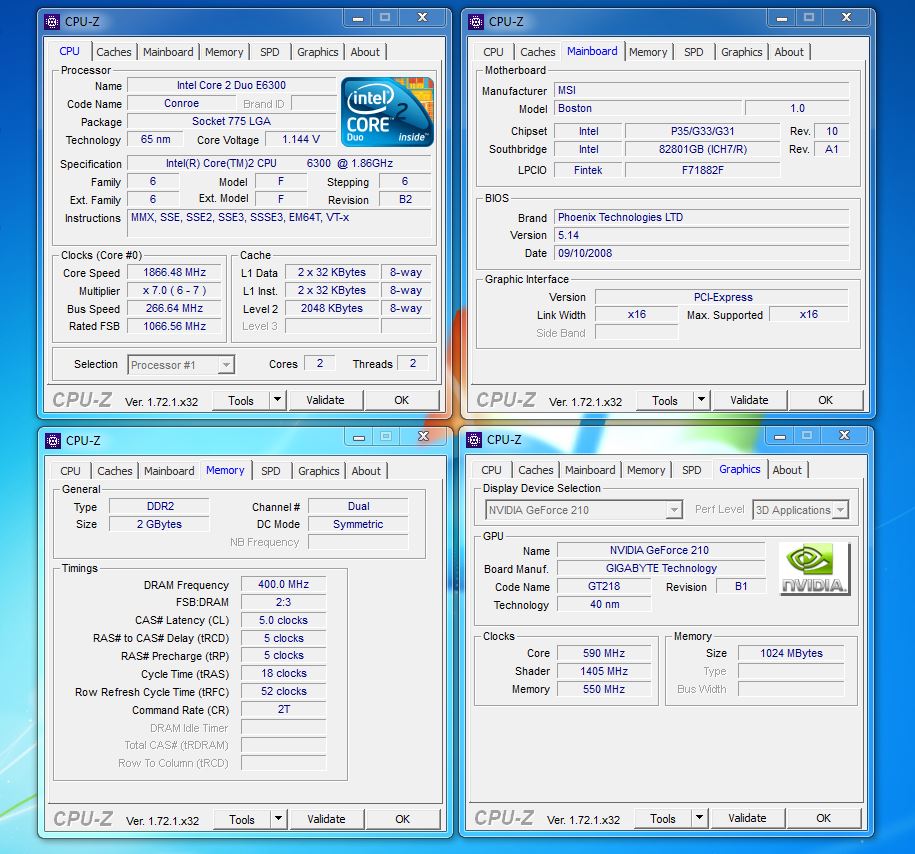Click memory type DDR2 value
This screenshot has height=854, width=915.
(159, 506)
